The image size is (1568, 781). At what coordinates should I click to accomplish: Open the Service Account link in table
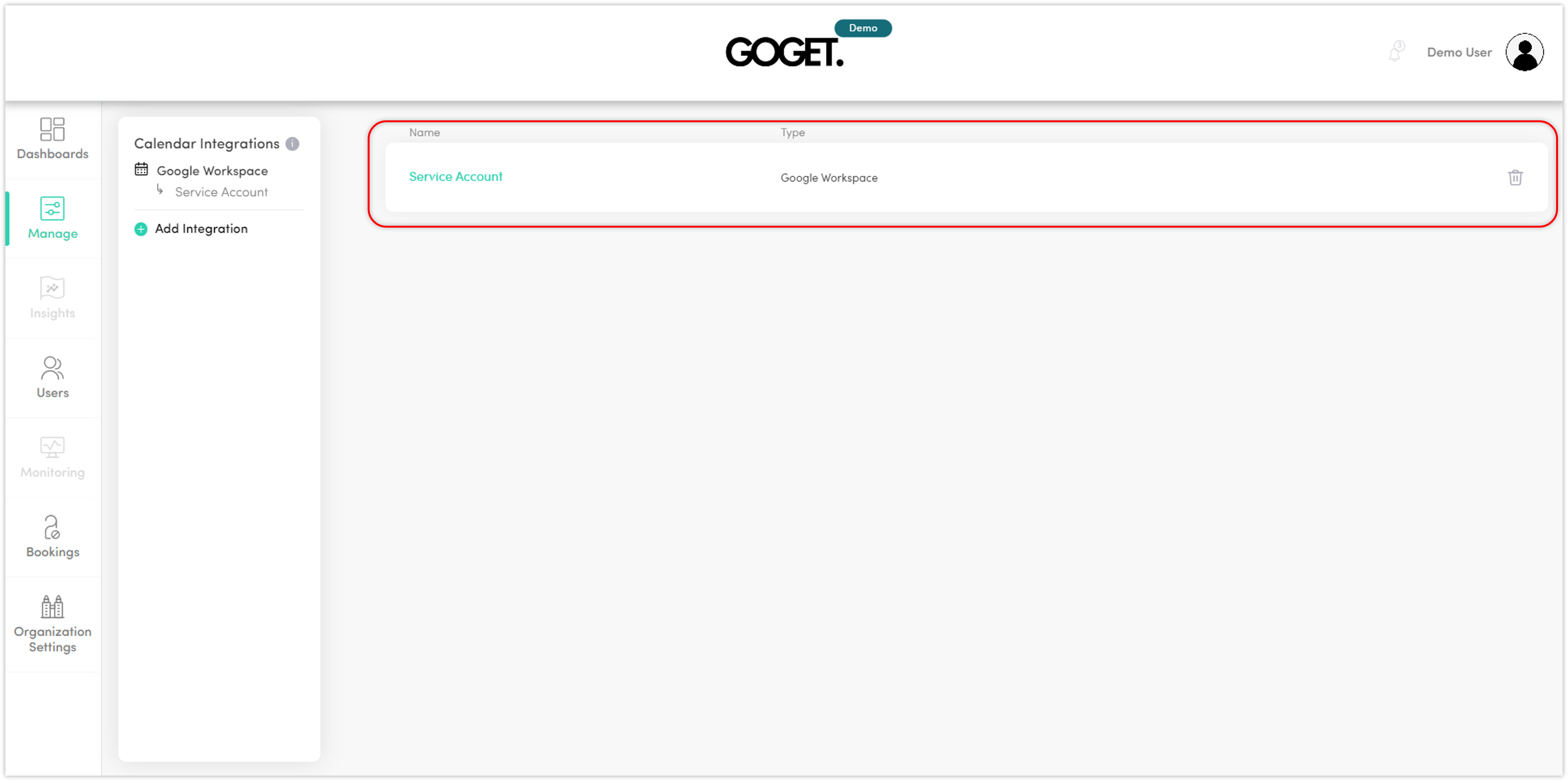(455, 177)
